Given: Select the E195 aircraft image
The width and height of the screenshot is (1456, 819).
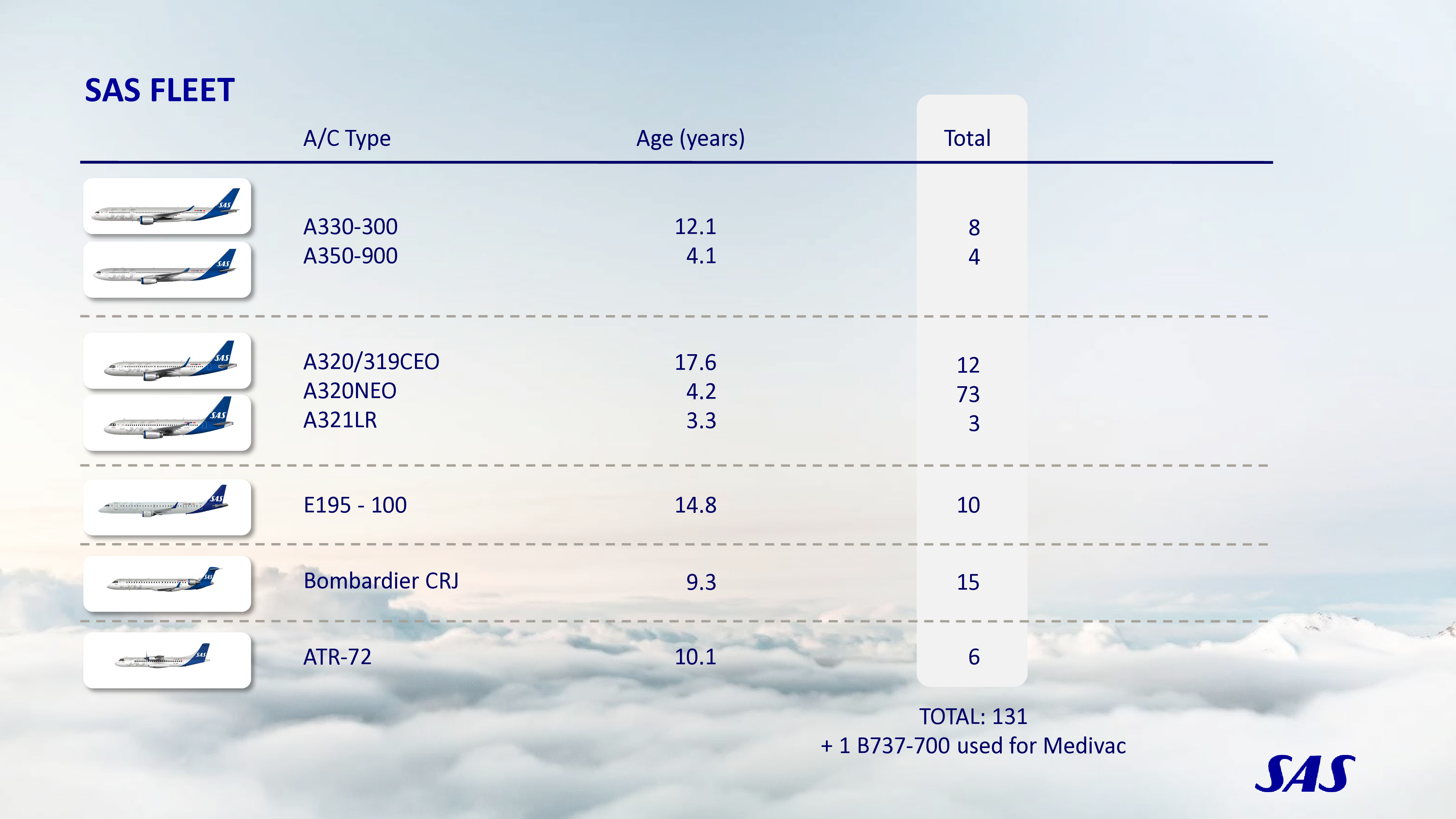Looking at the screenshot, I should (x=167, y=507).
